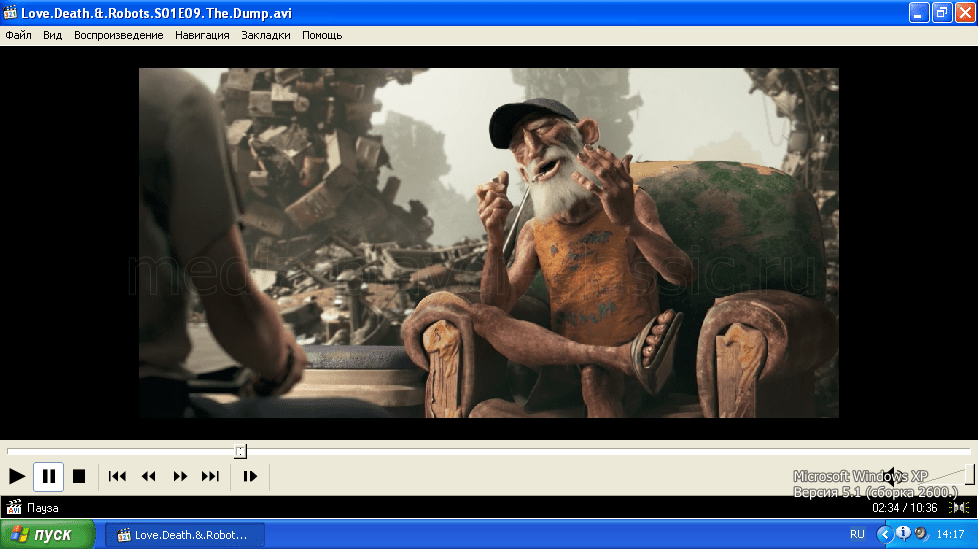Stop the video playback
Image resolution: width=978 pixels, height=549 pixels.
click(x=79, y=477)
